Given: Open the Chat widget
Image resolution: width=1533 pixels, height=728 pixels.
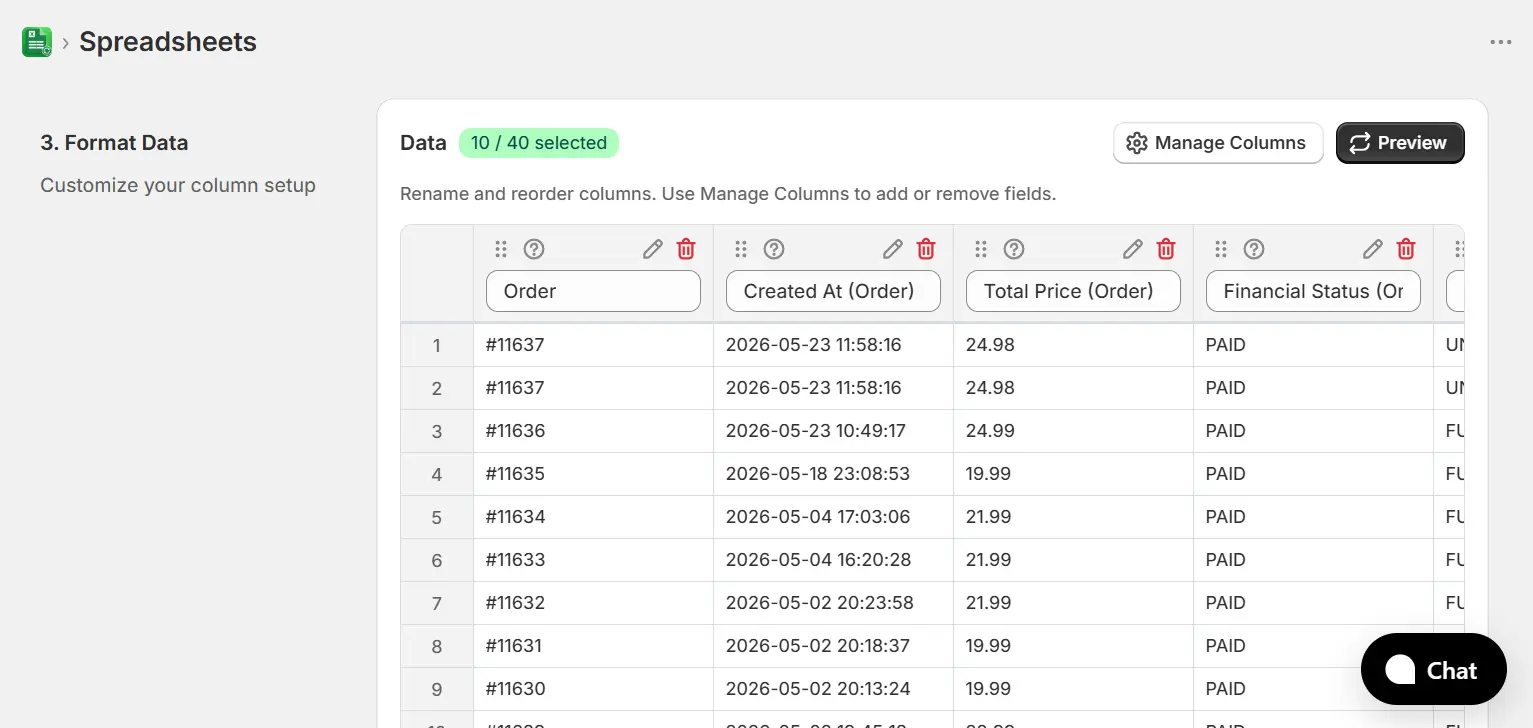Looking at the screenshot, I should (1433, 669).
